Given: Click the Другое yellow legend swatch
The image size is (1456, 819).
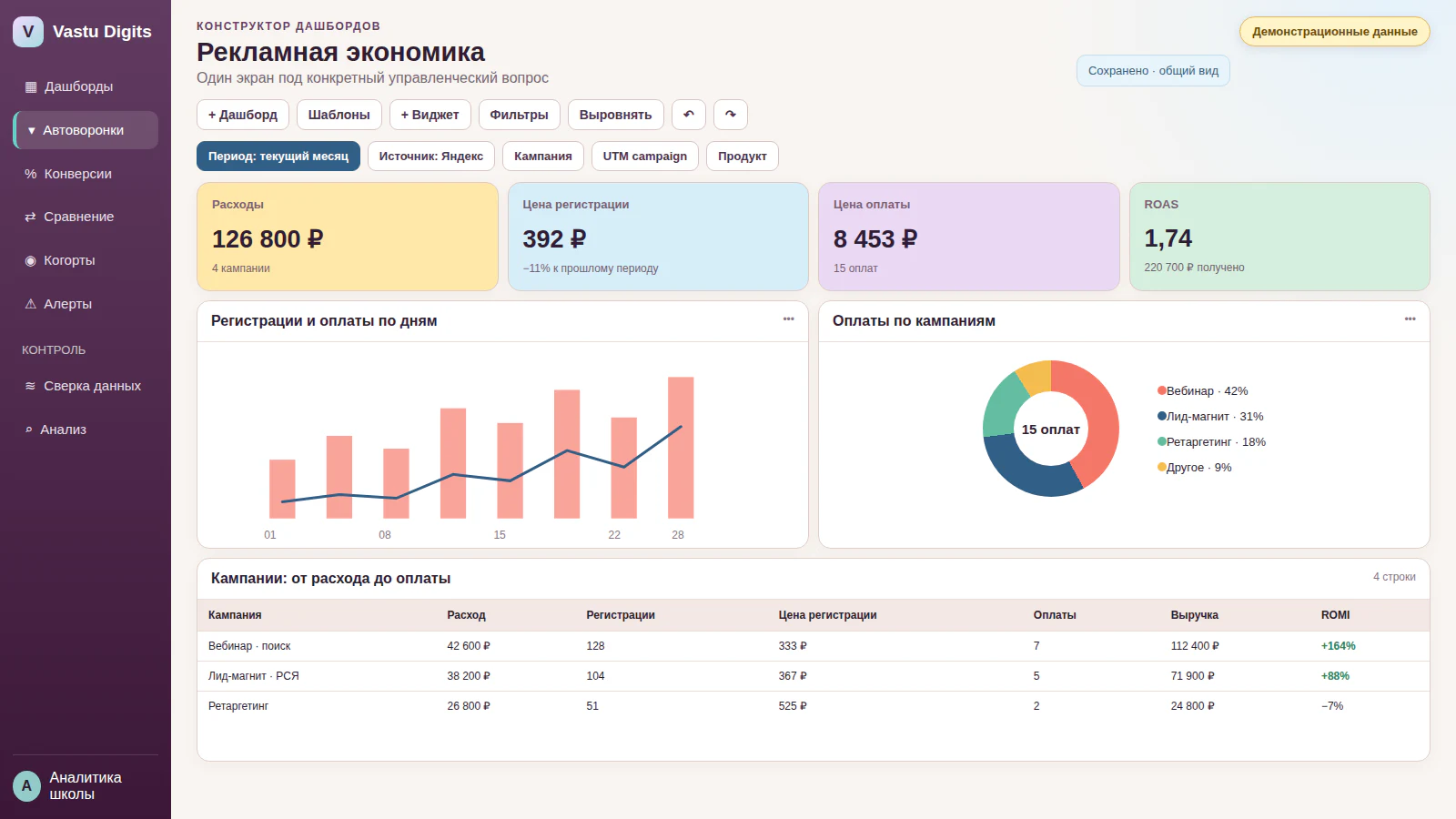Looking at the screenshot, I should 1162,467.
